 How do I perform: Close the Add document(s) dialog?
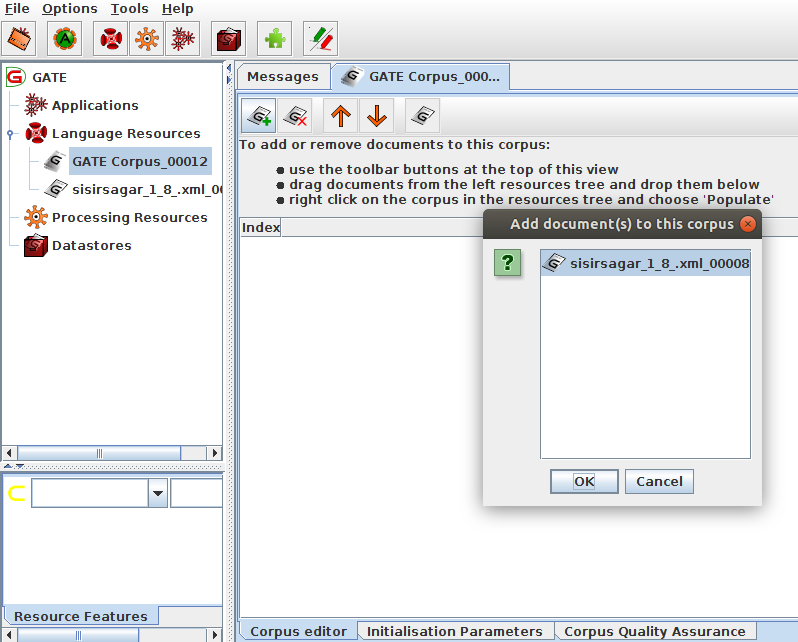pyautogui.click(x=748, y=224)
